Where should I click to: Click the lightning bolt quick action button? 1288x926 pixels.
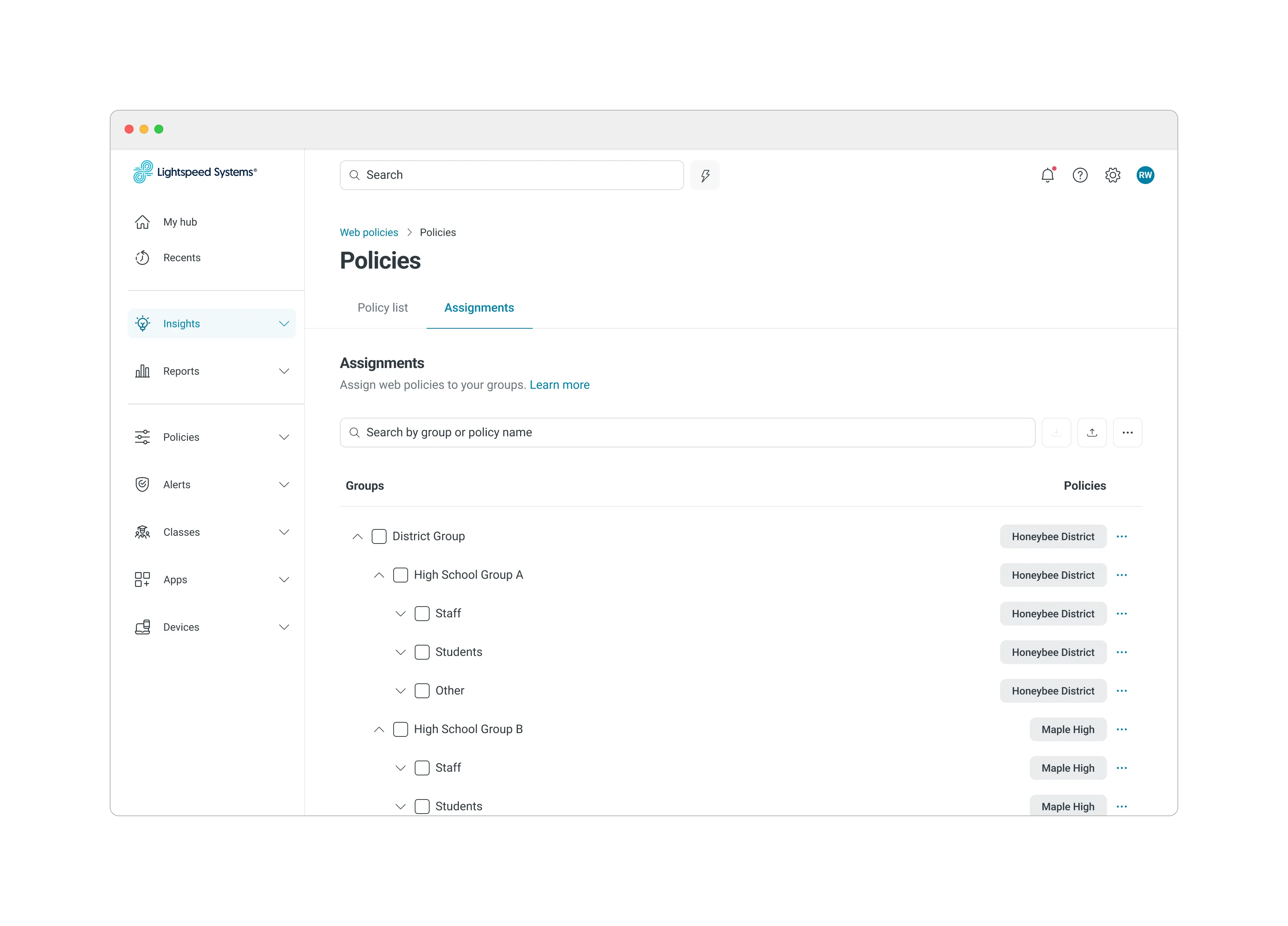click(x=705, y=175)
